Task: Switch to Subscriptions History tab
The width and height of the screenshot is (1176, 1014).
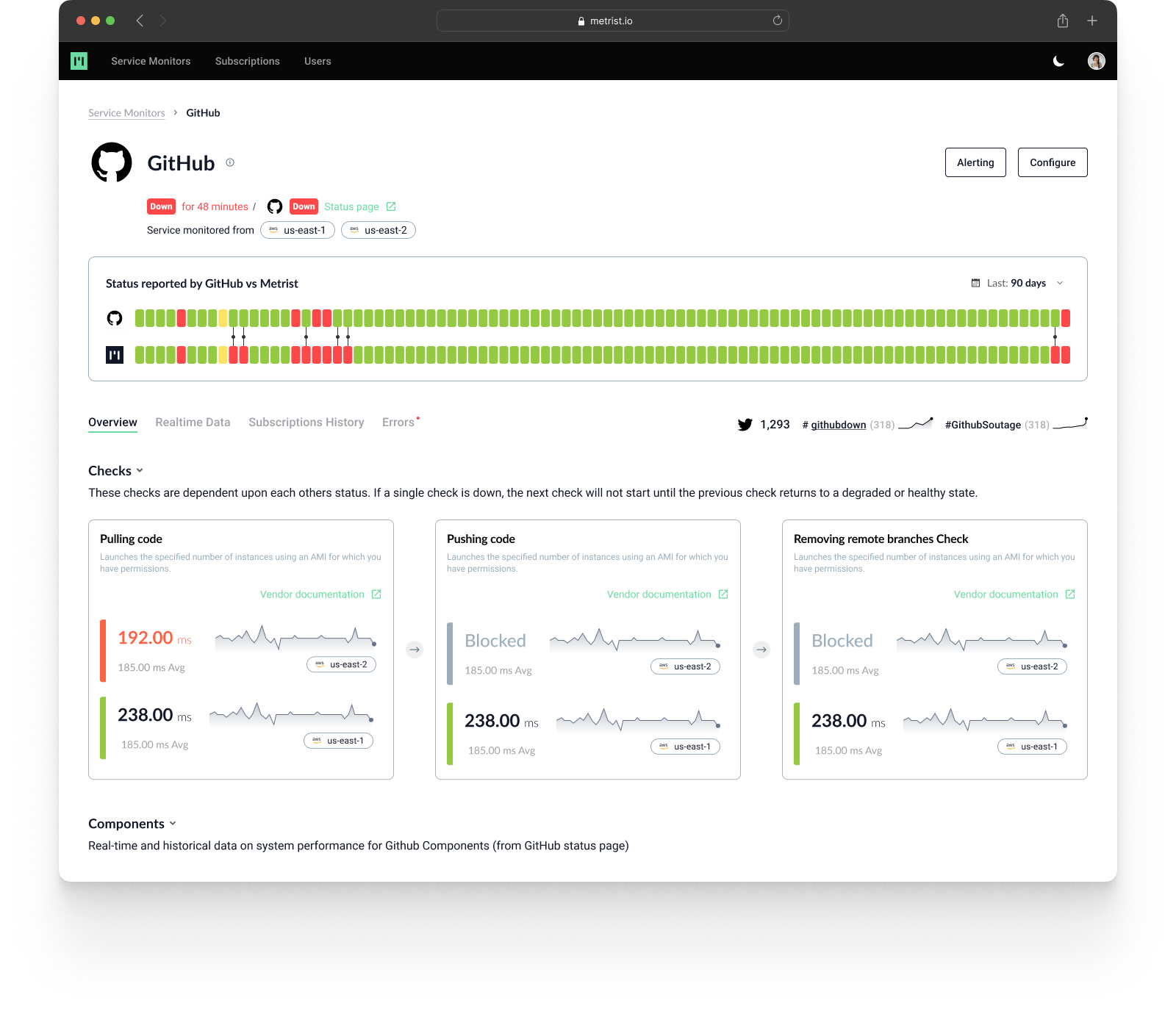Action: (306, 422)
